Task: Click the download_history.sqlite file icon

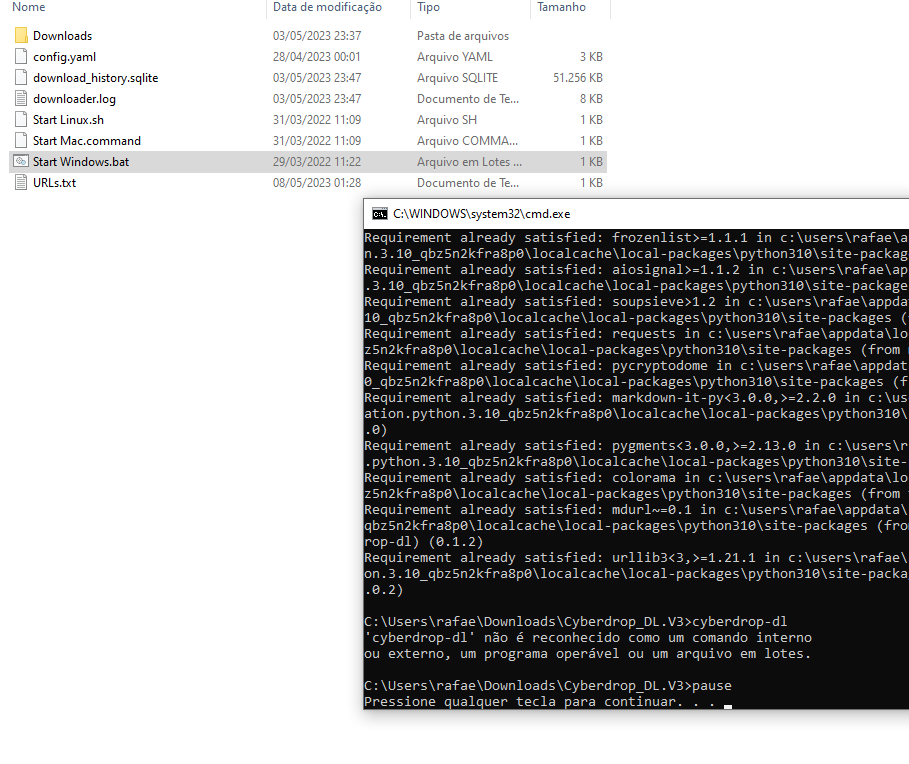Action: coord(21,77)
